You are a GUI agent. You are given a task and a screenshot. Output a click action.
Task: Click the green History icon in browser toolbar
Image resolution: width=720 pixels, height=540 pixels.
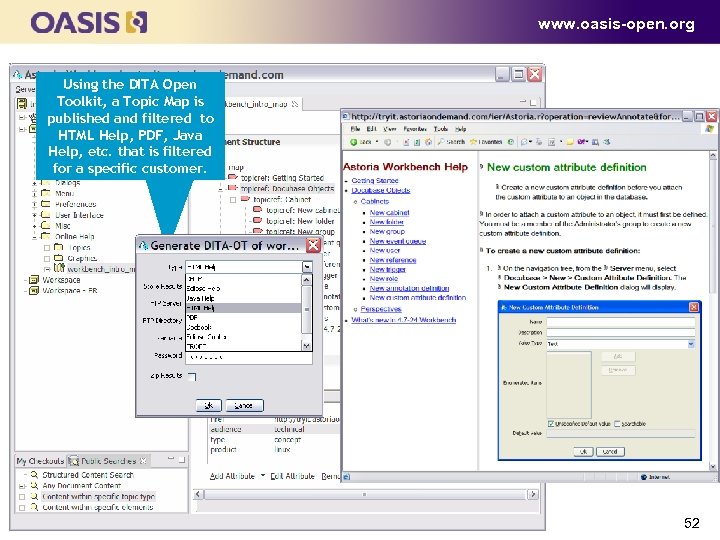click(x=511, y=142)
